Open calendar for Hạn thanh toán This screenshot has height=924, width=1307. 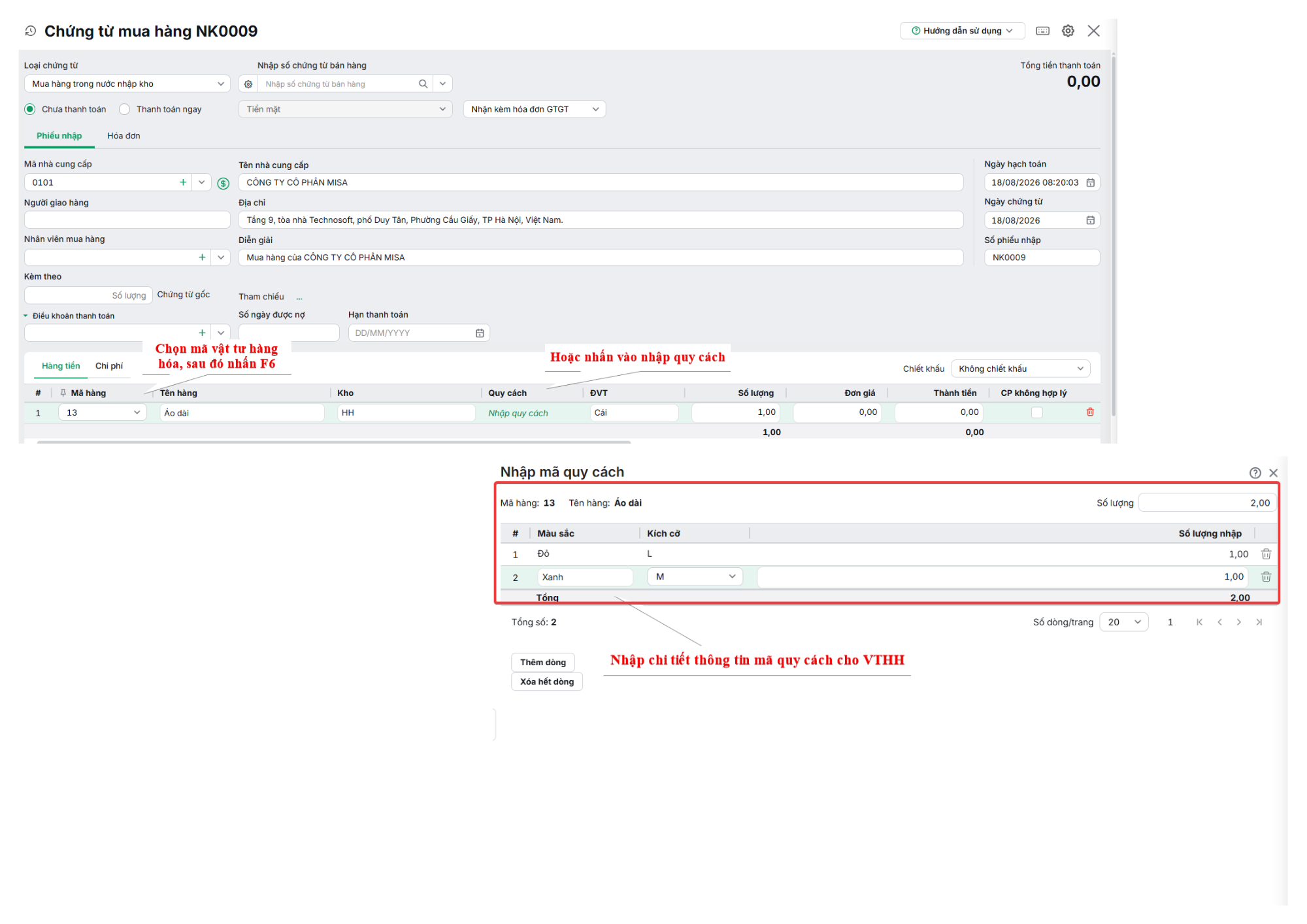tap(480, 333)
